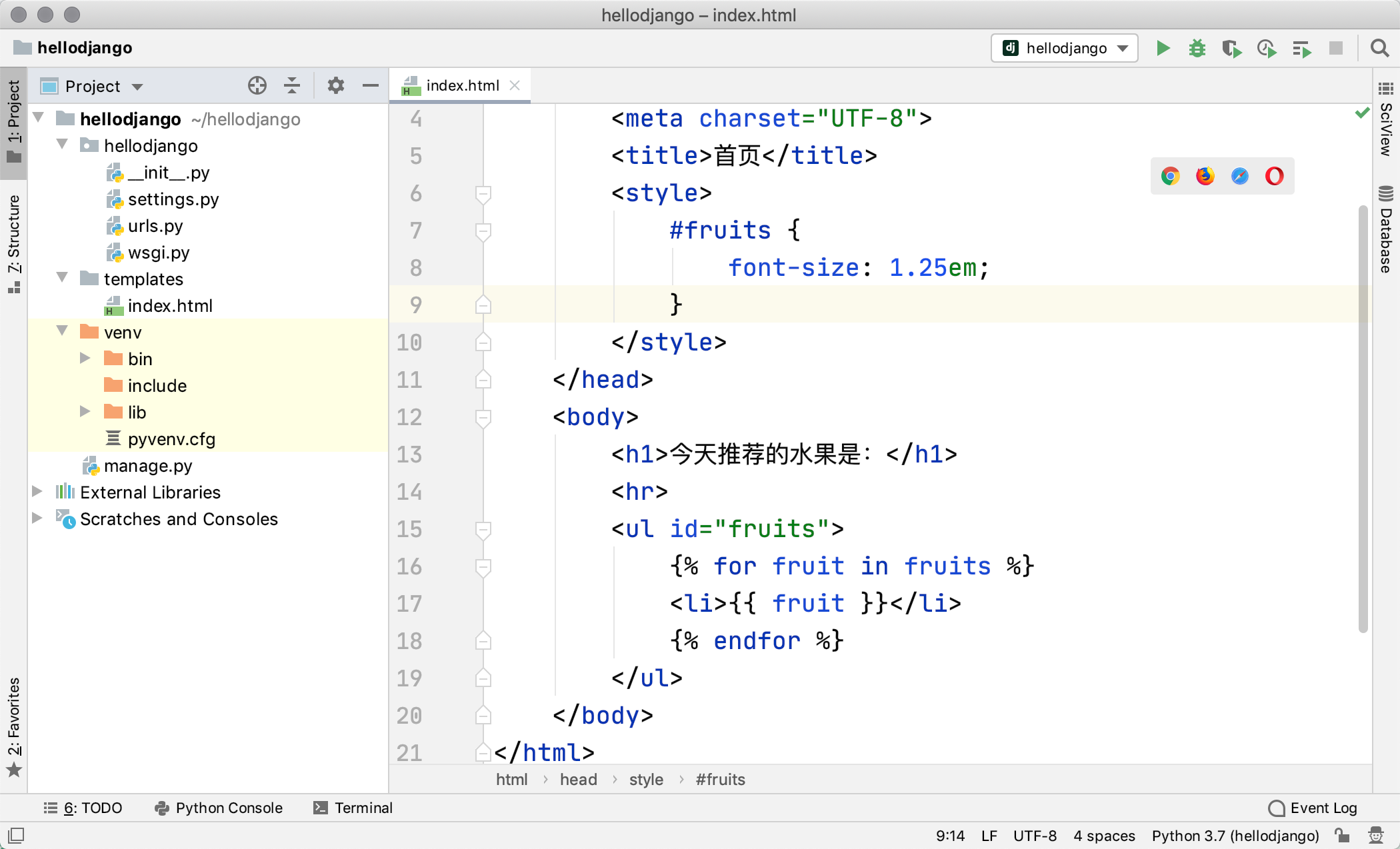Click the Run button to execute project
The width and height of the screenshot is (1400, 849).
pos(1163,47)
